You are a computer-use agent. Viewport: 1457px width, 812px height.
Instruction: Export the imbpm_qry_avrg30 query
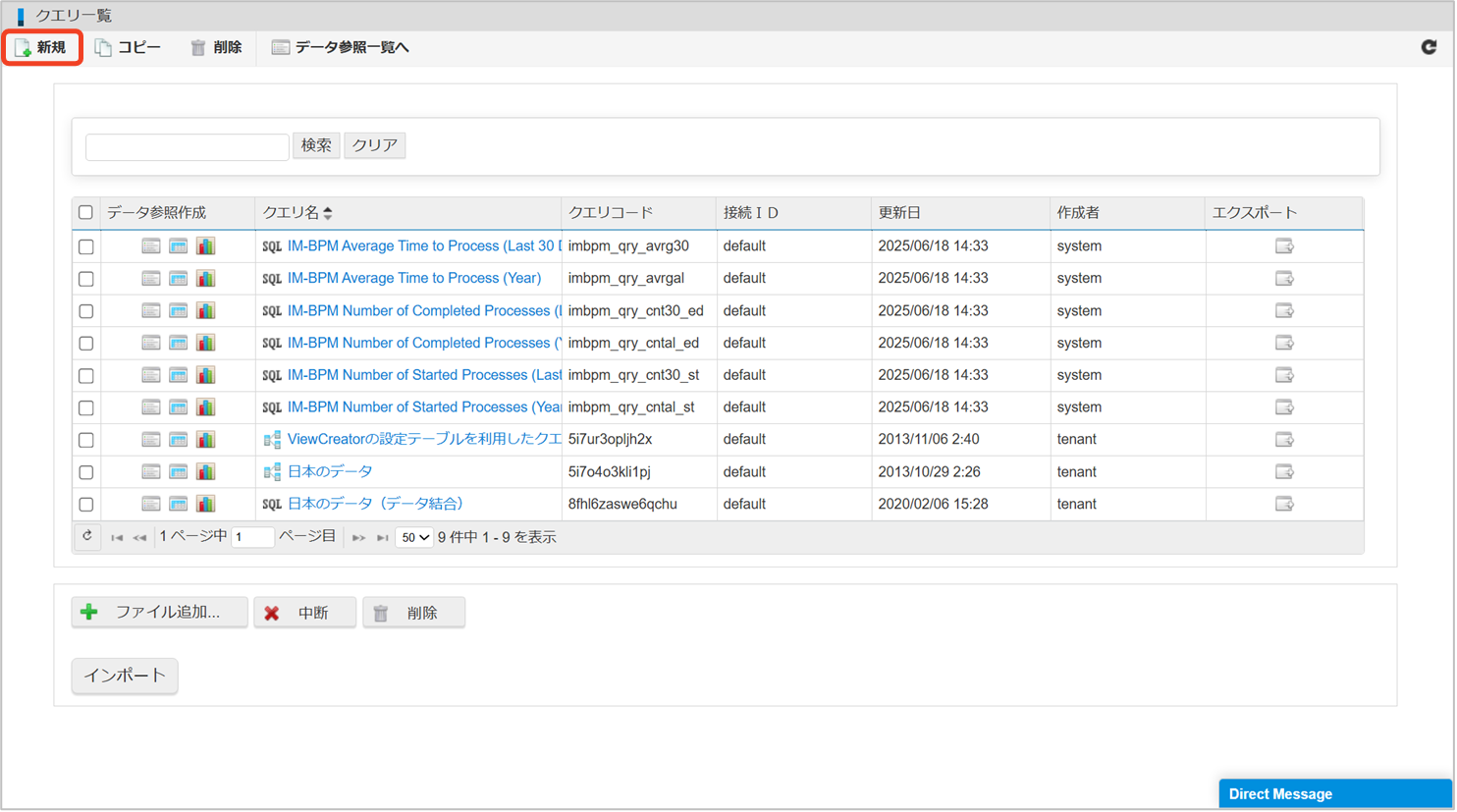pos(1285,246)
